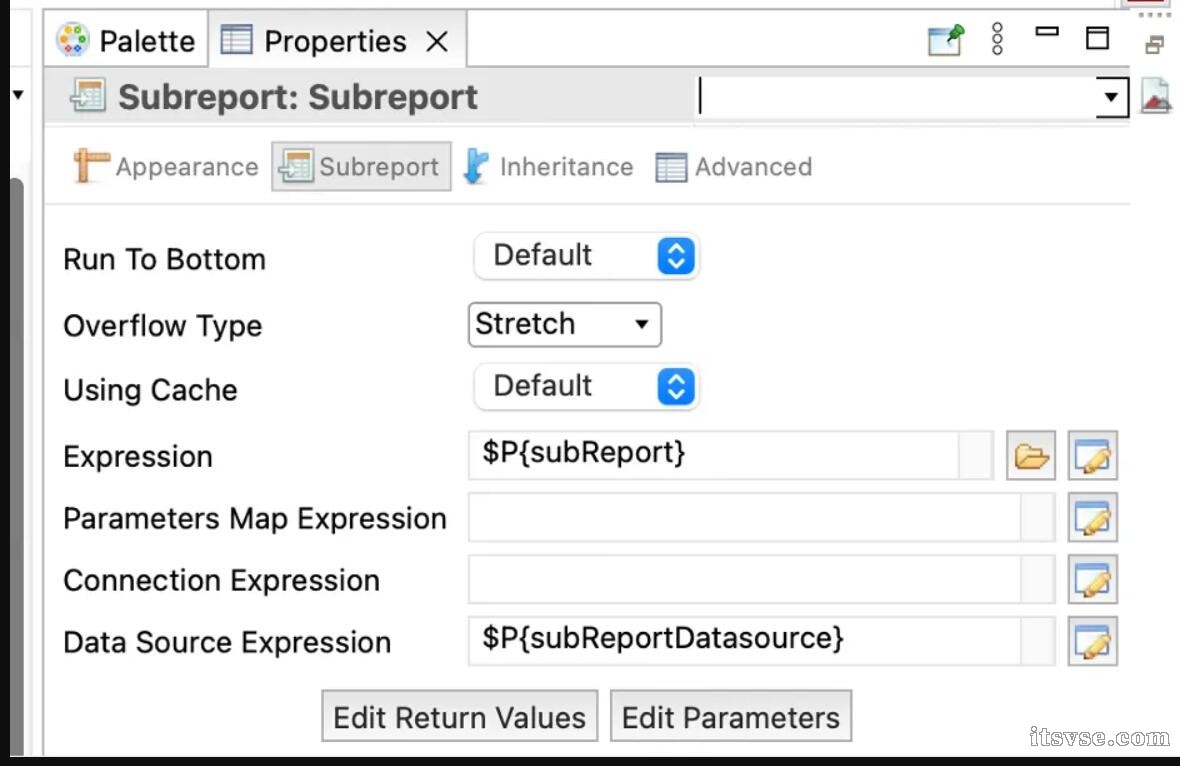Screen dimensions: 1180x766
Task: Switch to the Palette tab
Action: (x=126, y=41)
